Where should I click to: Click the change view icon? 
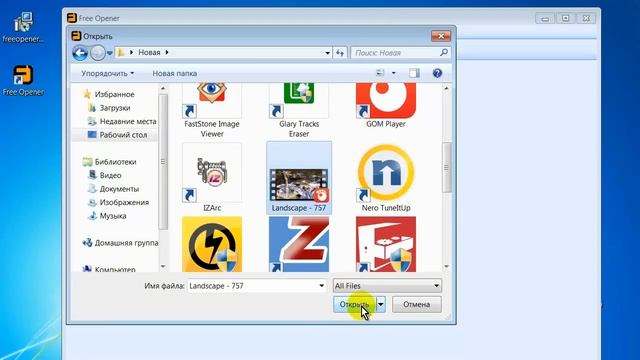coord(380,73)
